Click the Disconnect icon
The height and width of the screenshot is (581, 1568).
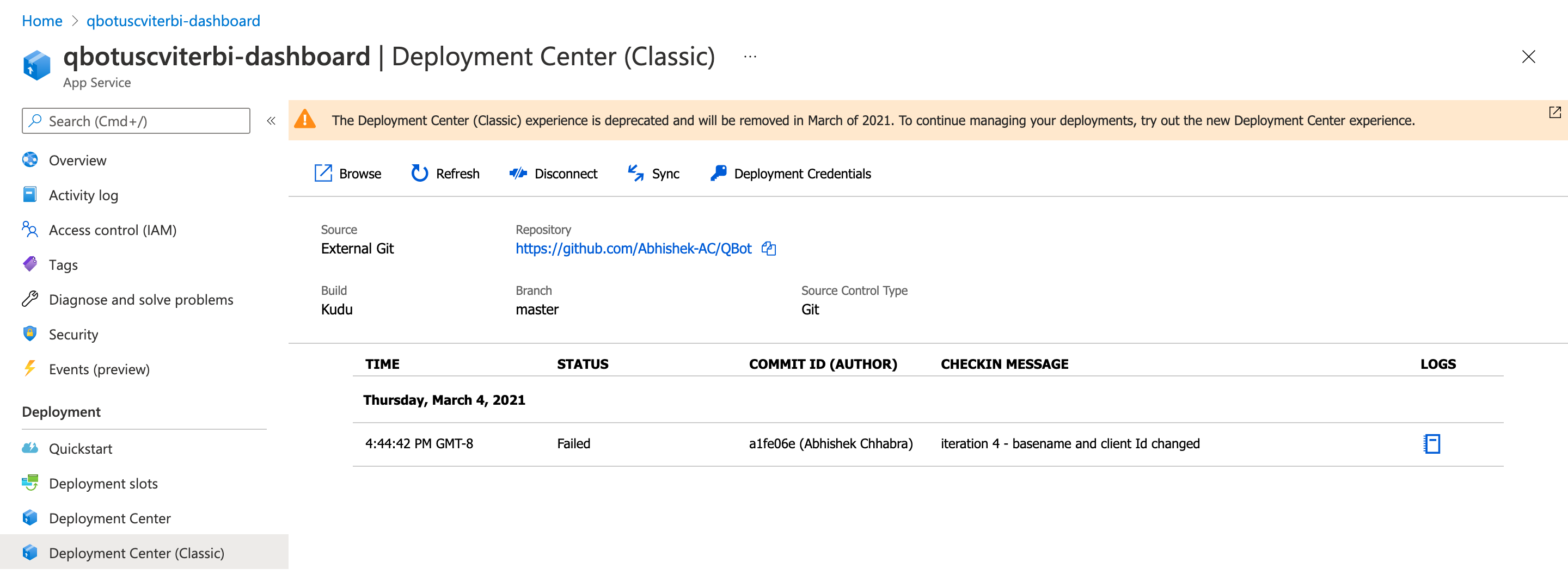tap(518, 173)
